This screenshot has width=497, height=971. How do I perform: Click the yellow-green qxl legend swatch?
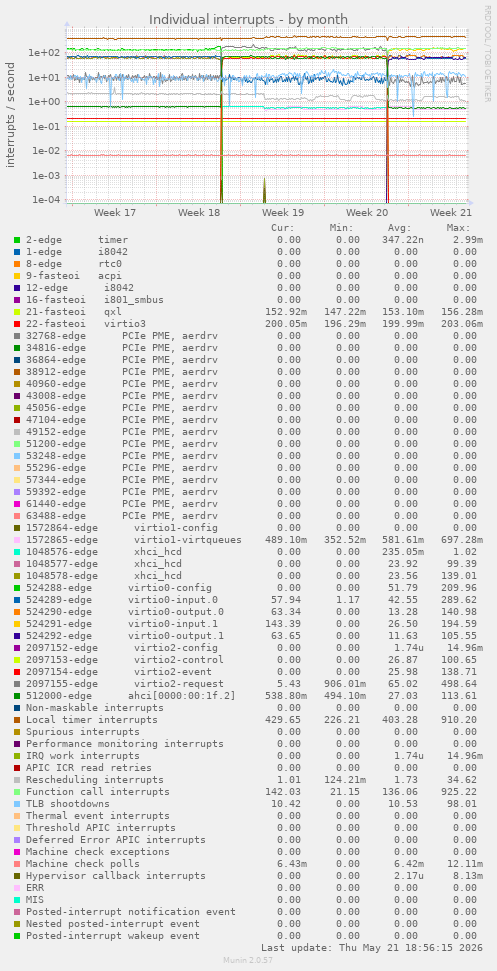[17, 311]
